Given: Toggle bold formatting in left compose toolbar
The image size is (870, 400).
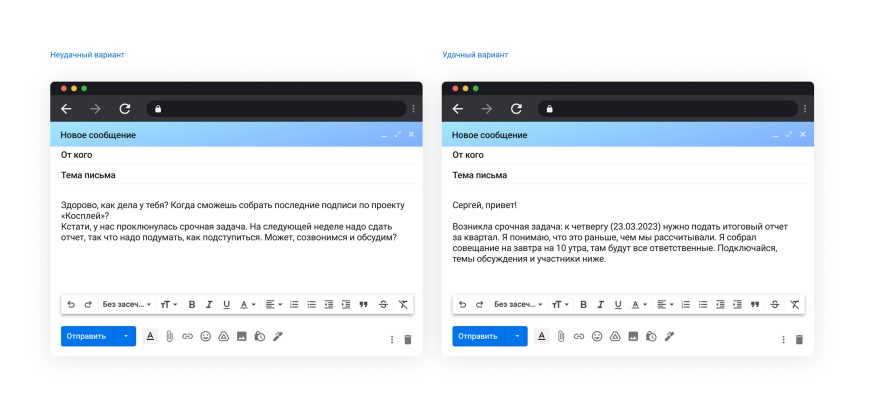Looking at the screenshot, I should click(x=192, y=304).
